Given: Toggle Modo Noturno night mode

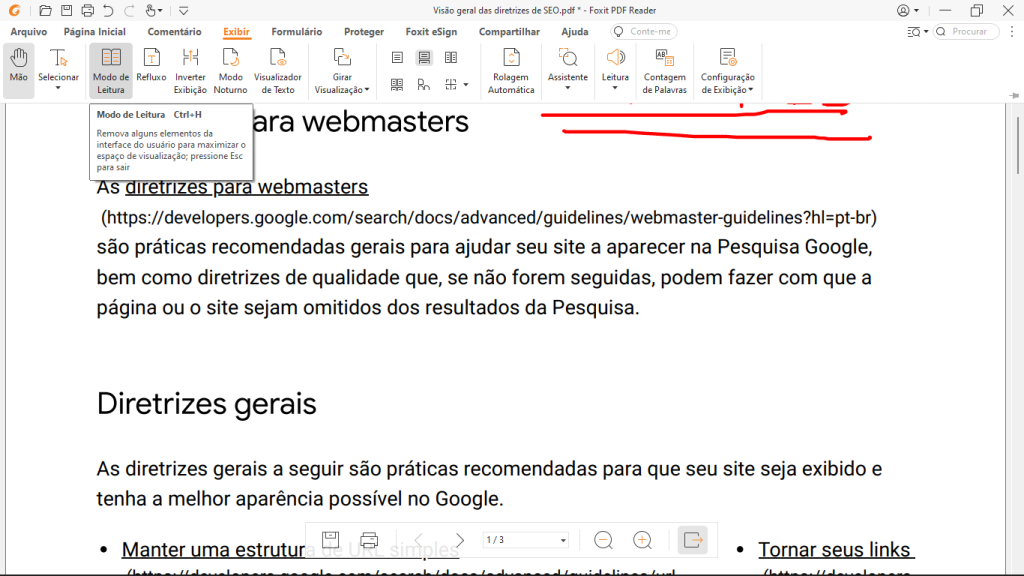Looking at the screenshot, I should [230, 70].
